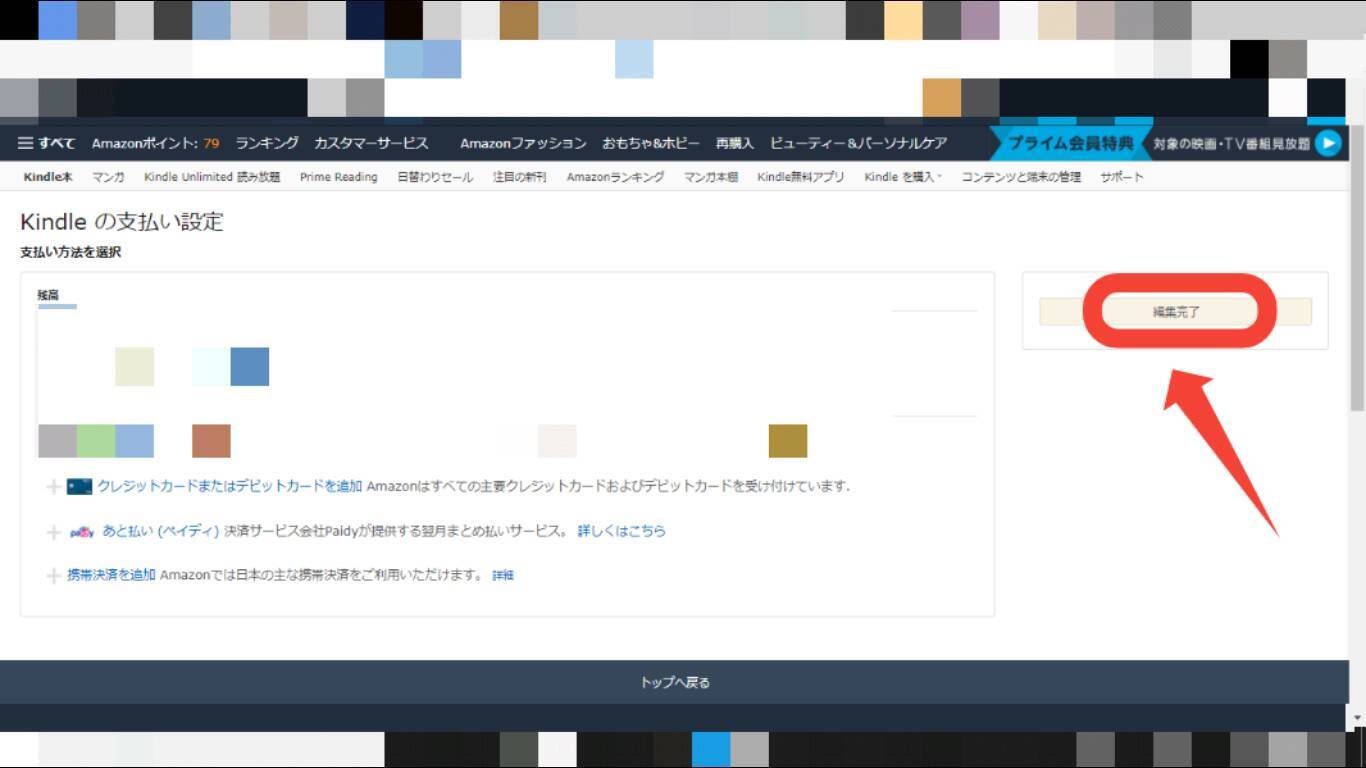Click text Amazonでは日本の主な携帯決済をご利用いただけます
Viewport: 1366px width, 768px height.
pos(322,575)
